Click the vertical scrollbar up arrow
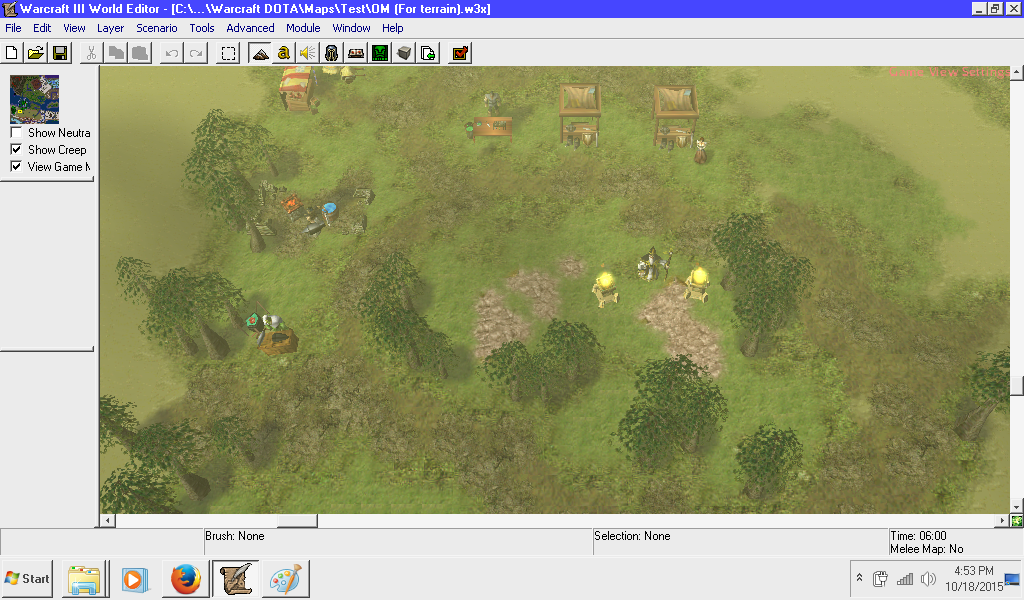 tap(1017, 72)
